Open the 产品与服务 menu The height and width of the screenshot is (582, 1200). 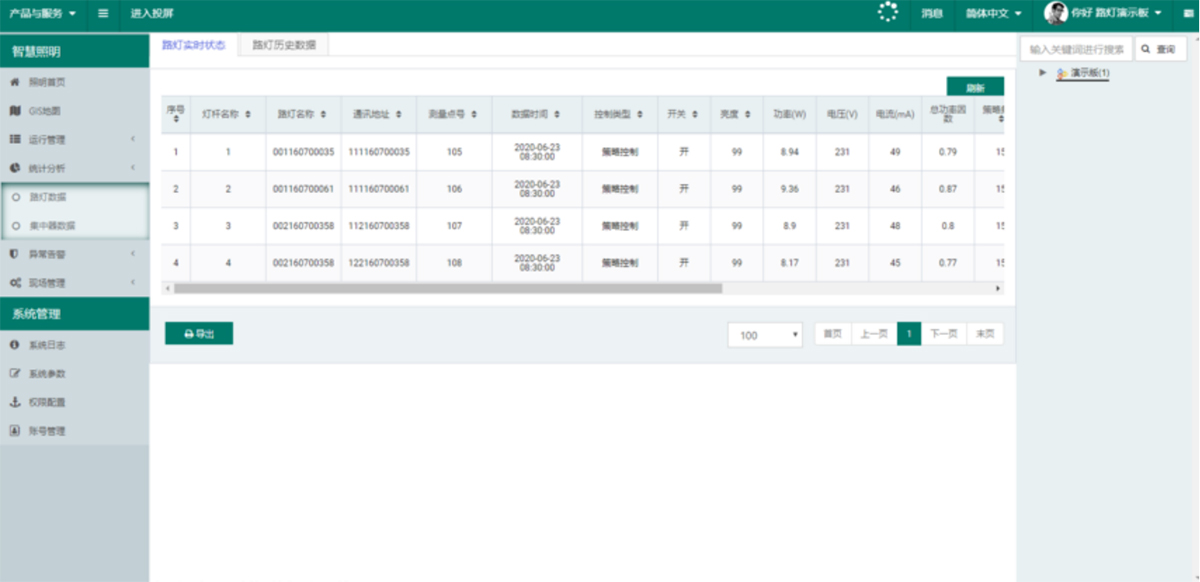(x=42, y=14)
